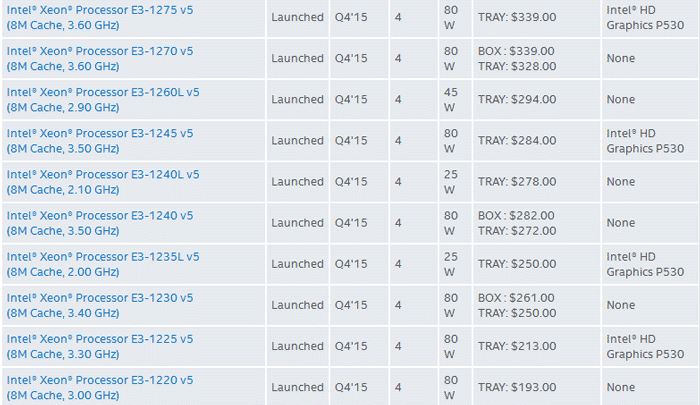The height and width of the screenshot is (405, 700).
Task: Open the Intel Xeon Processor E3-1270 v5 link
Action: 100,58
